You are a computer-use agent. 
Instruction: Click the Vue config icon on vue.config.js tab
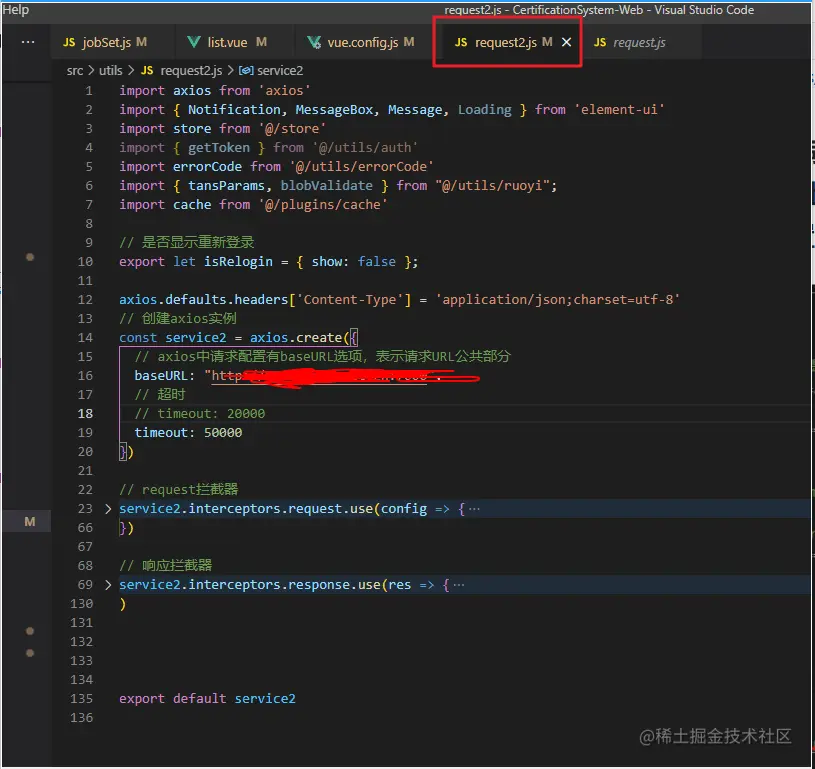click(313, 42)
